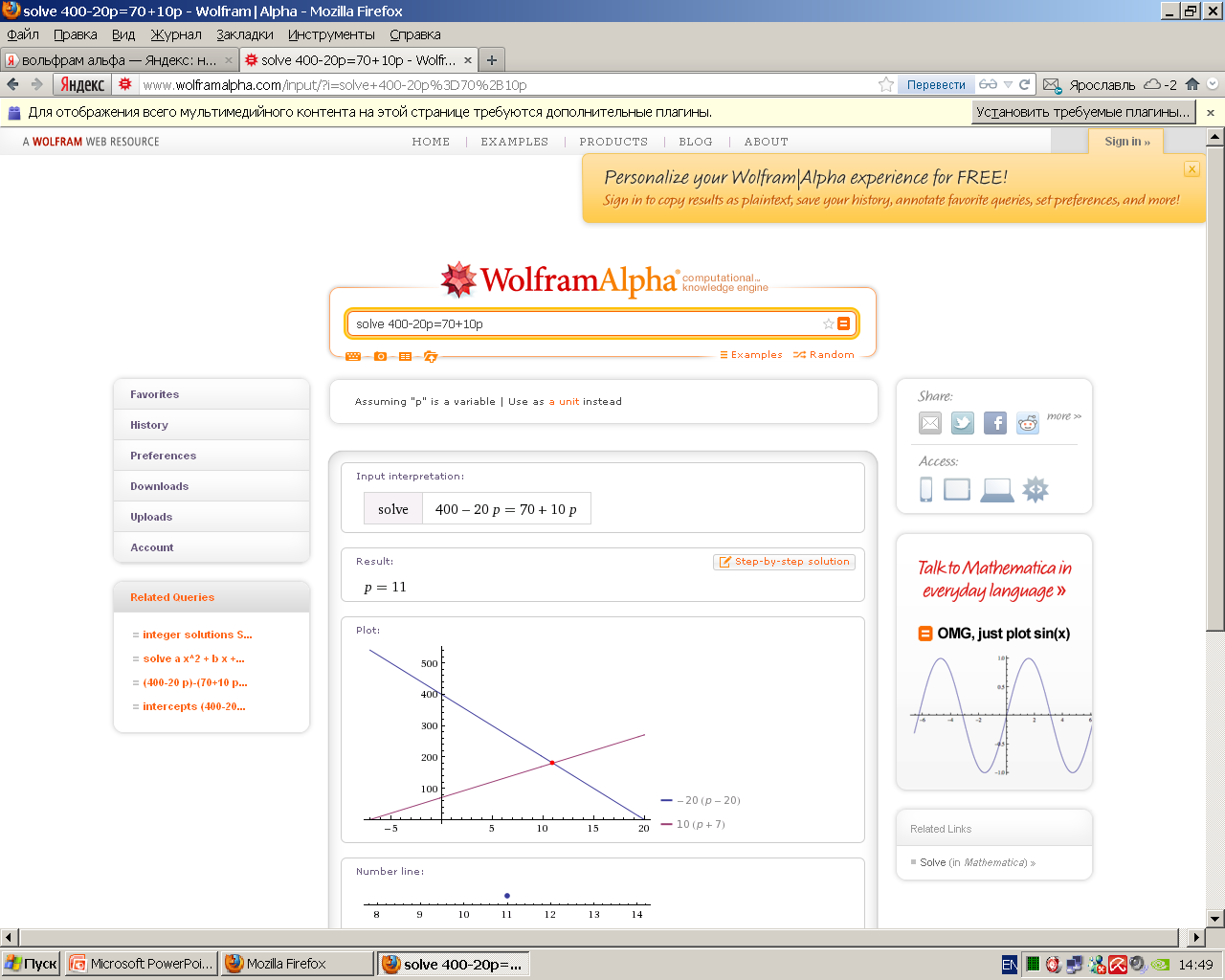Open 'Solve (in Mathematica)' related link
The image size is (1225, 980).
[977, 862]
